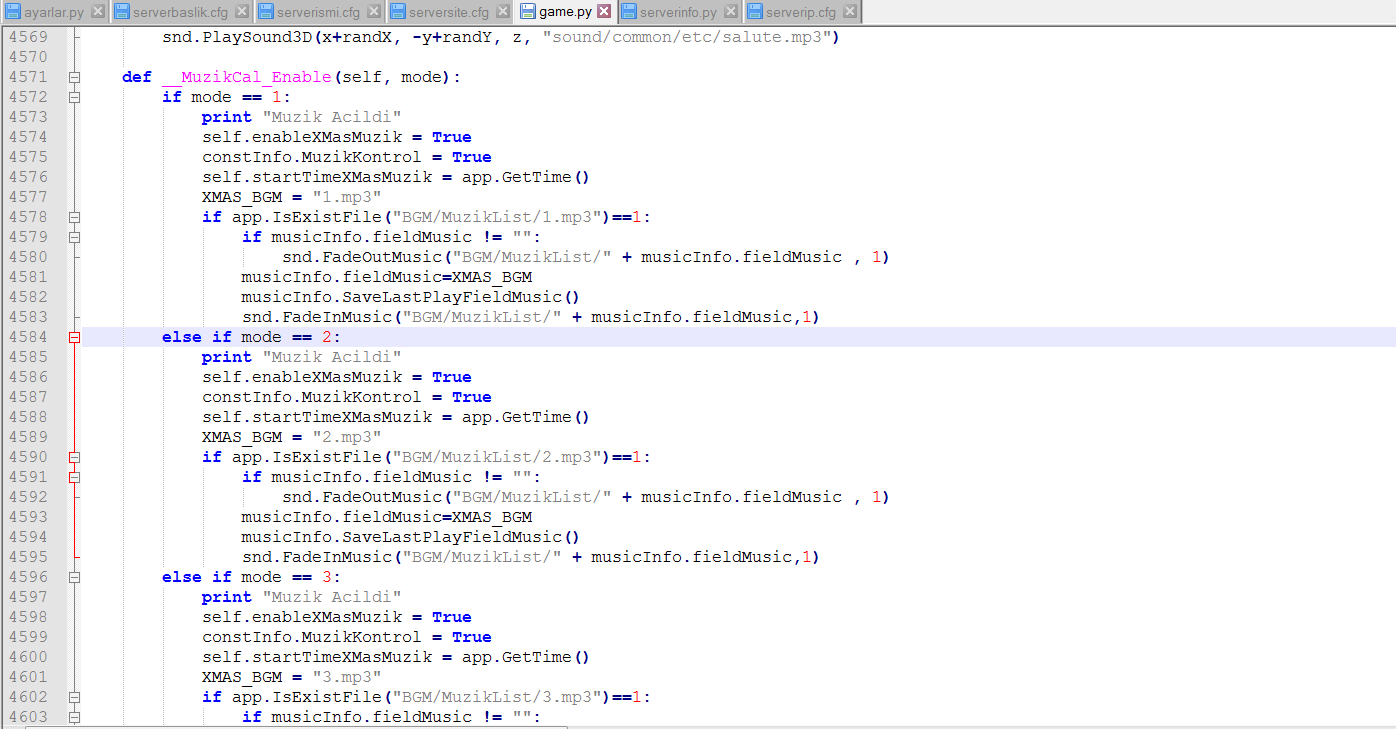
Task: Click the disk icon on serverinfo.py tab
Action: [x=628, y=12]
